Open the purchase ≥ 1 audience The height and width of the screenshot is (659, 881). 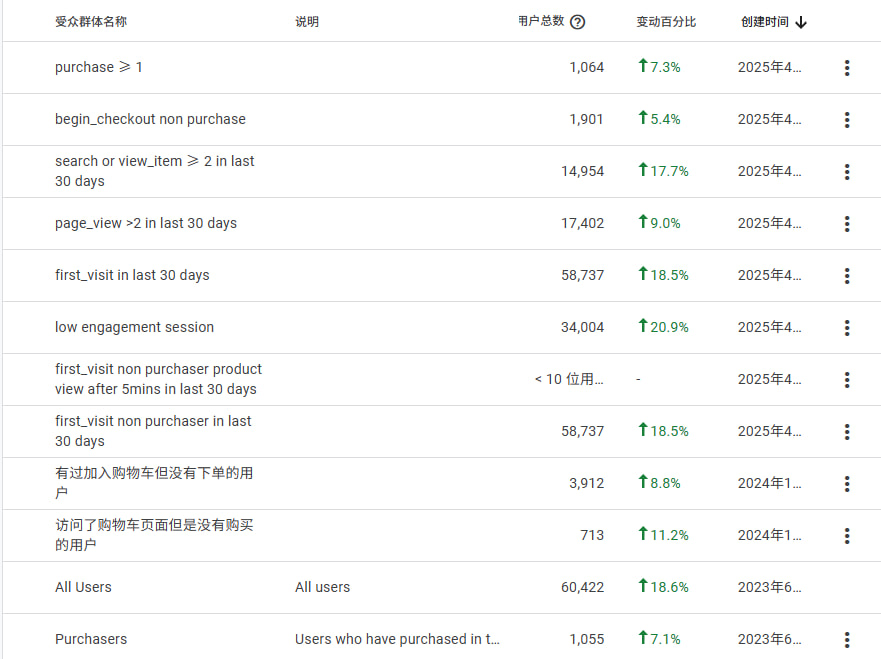[x=99, y=67]
